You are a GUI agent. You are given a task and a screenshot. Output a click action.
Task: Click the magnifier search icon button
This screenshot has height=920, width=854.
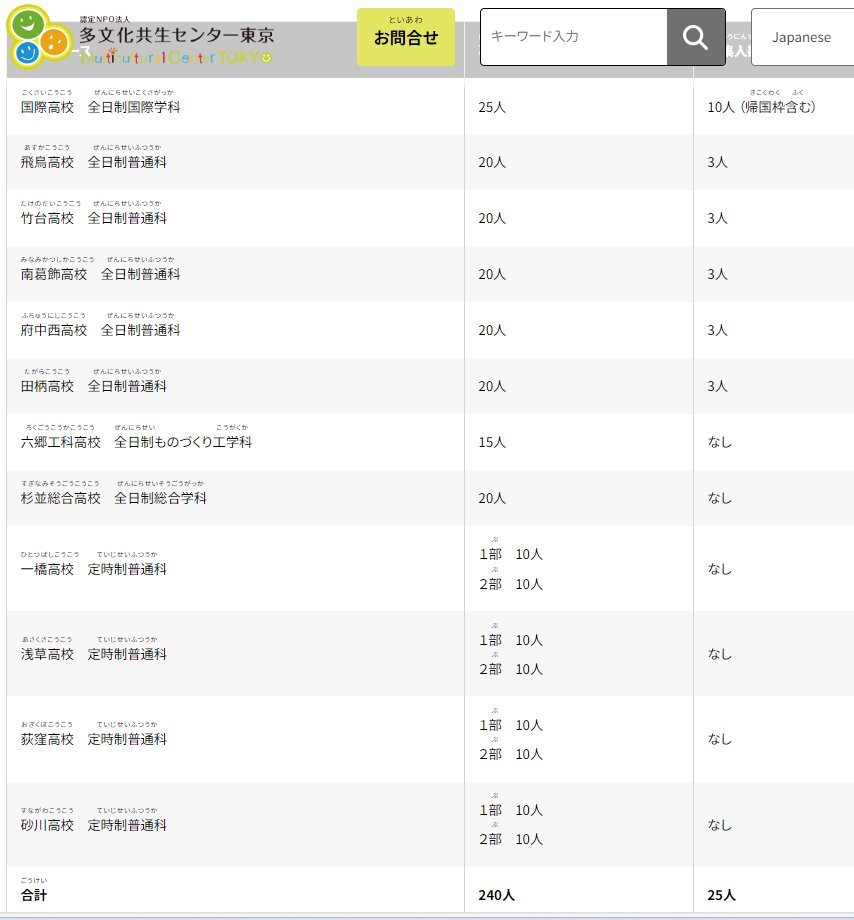[x=696, y=37]
